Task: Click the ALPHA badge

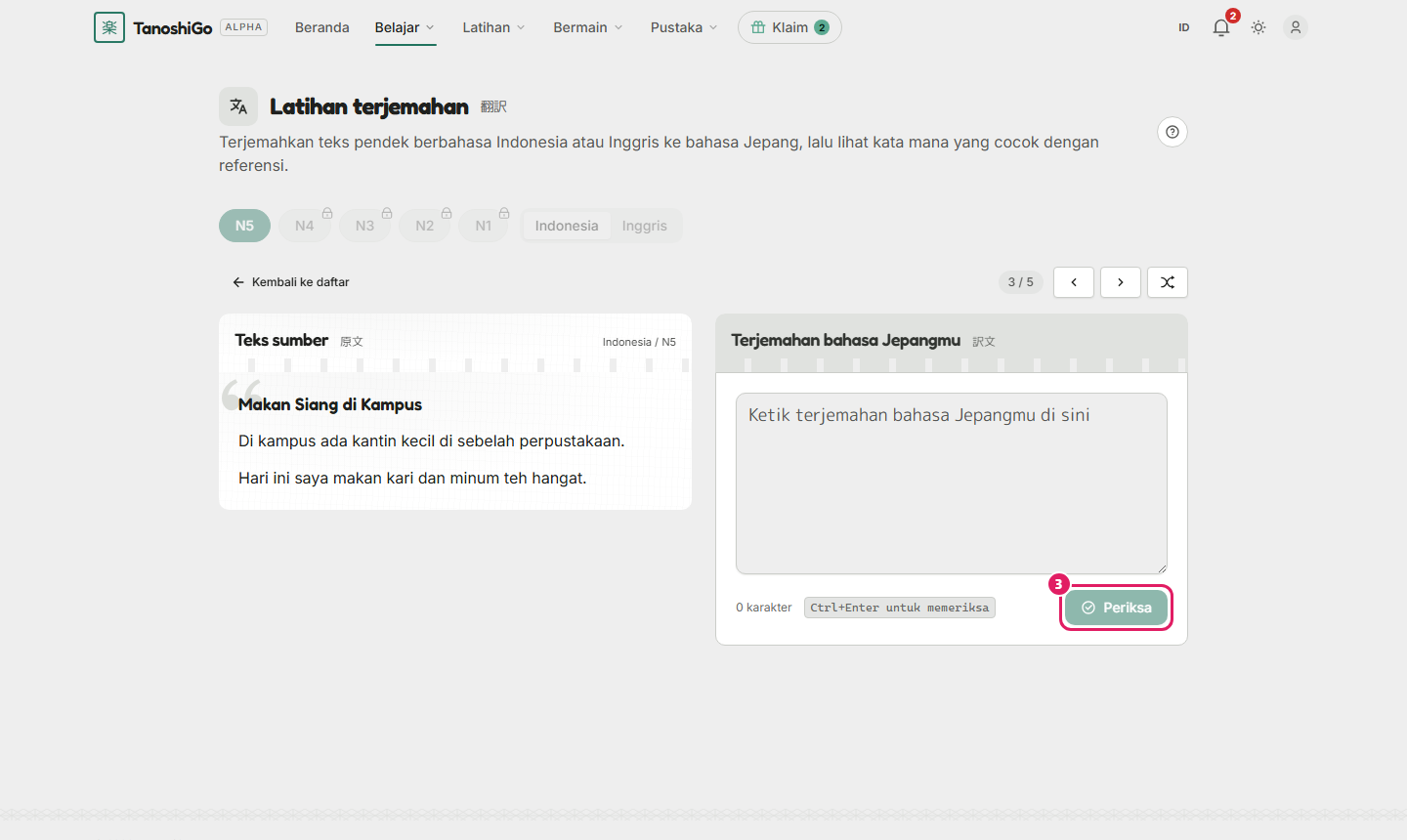Action: [x=243, y=27]
